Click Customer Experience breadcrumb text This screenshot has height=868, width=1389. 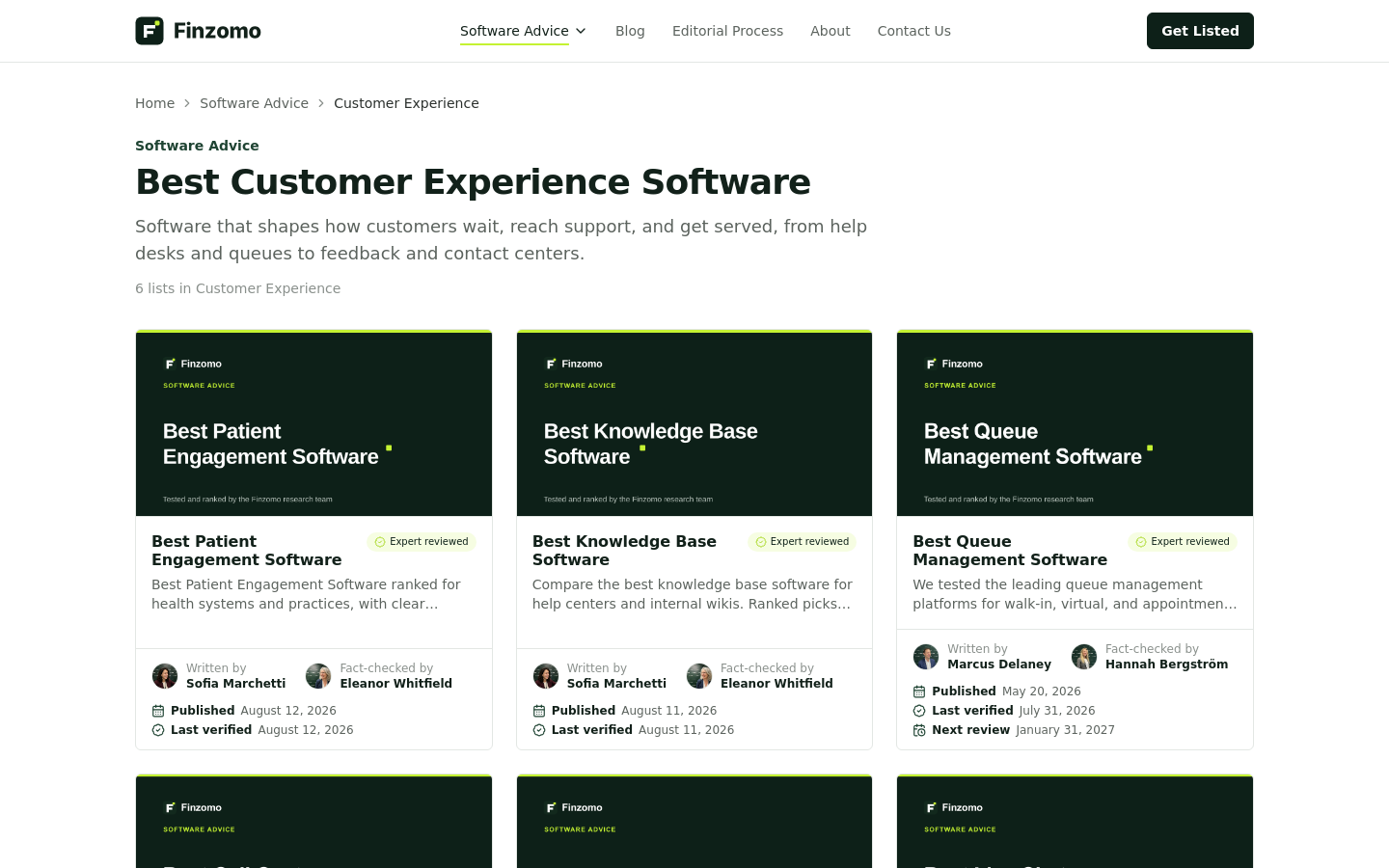(406, 103)
